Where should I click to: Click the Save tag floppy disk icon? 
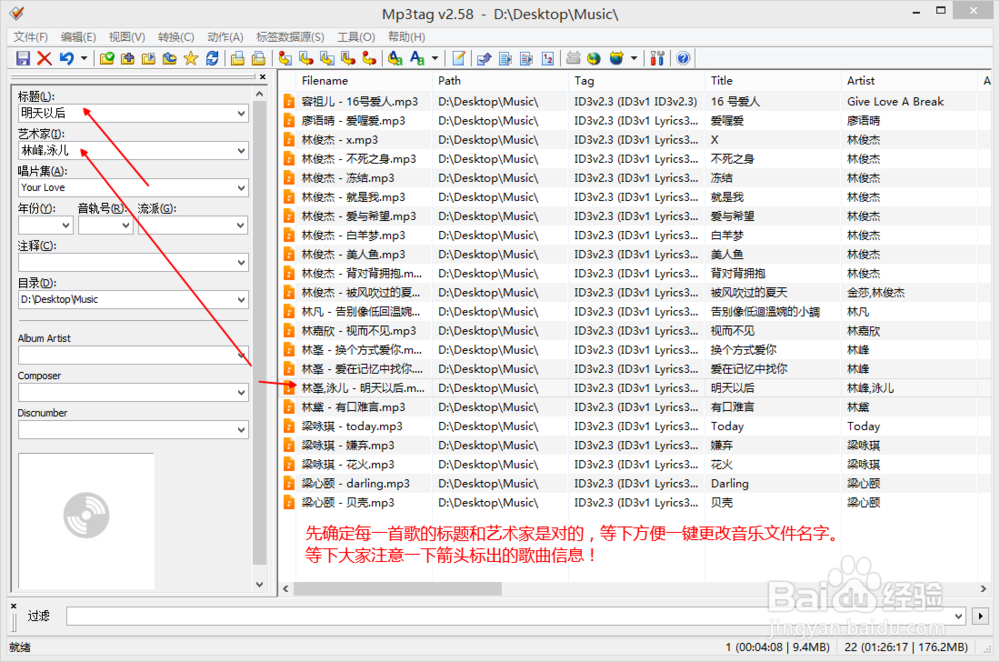click(23, 59)
